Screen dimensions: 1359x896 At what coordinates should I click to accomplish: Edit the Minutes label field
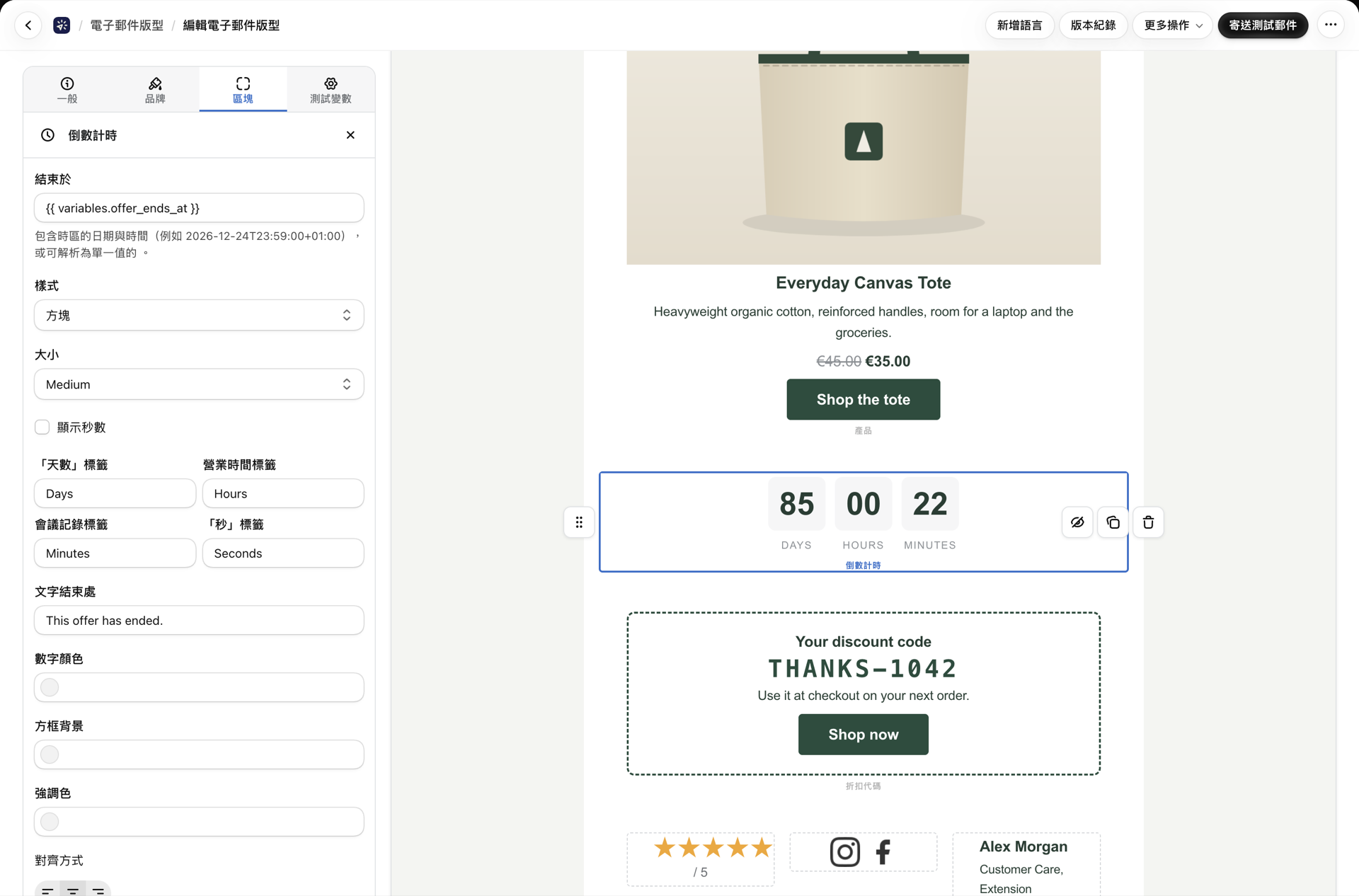pos(115,553)
